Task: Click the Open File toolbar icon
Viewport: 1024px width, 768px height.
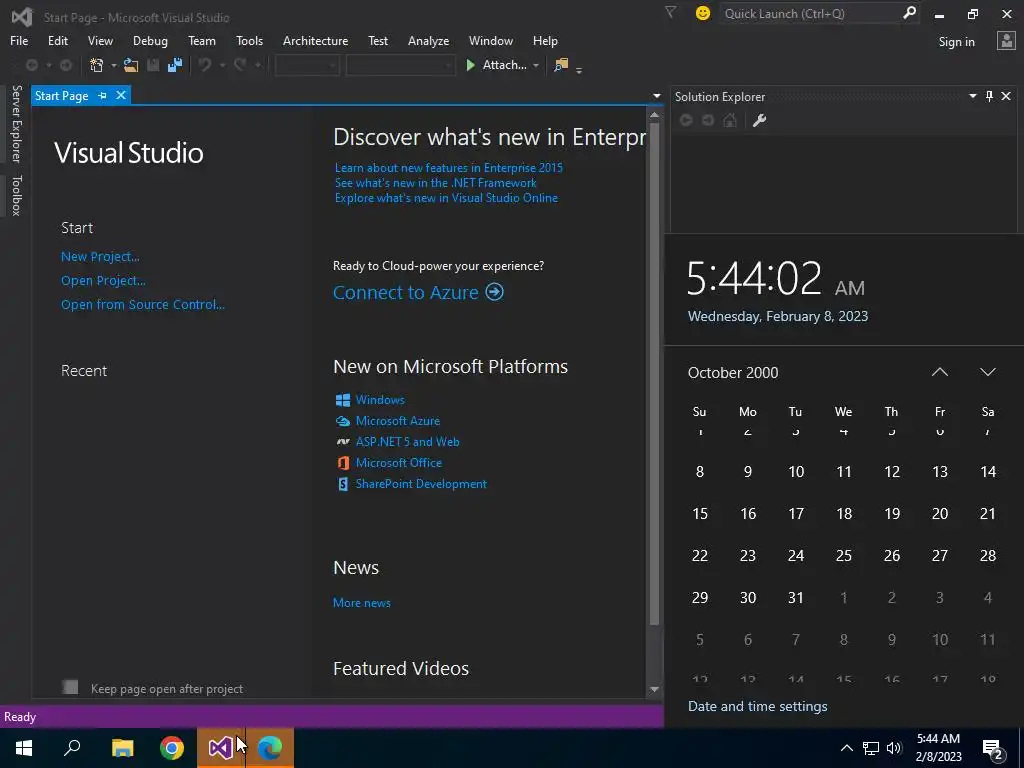Action: click(x=131, y=65)
